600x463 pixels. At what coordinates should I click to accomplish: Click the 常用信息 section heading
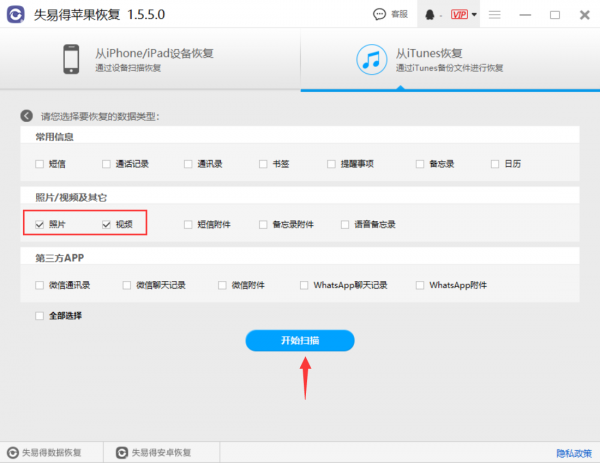[x=54, y=137]
